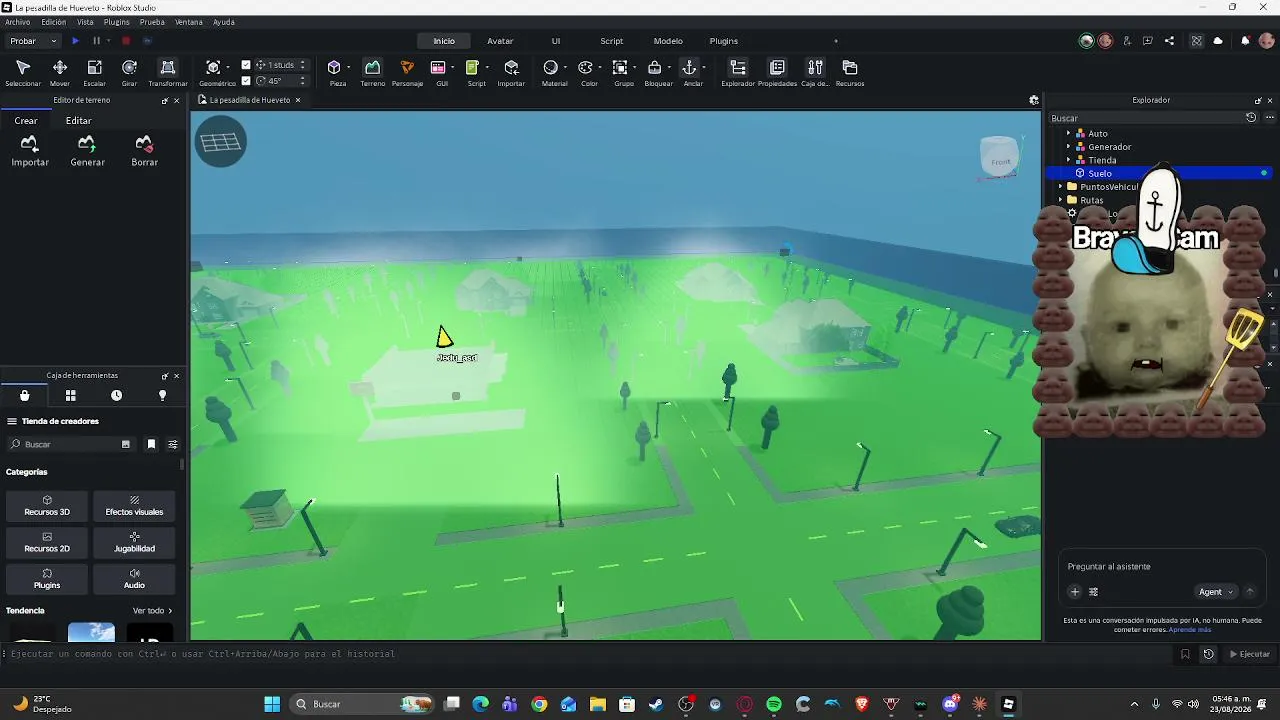
Task: Click the Aprende más link
Action: [1190, 630]
